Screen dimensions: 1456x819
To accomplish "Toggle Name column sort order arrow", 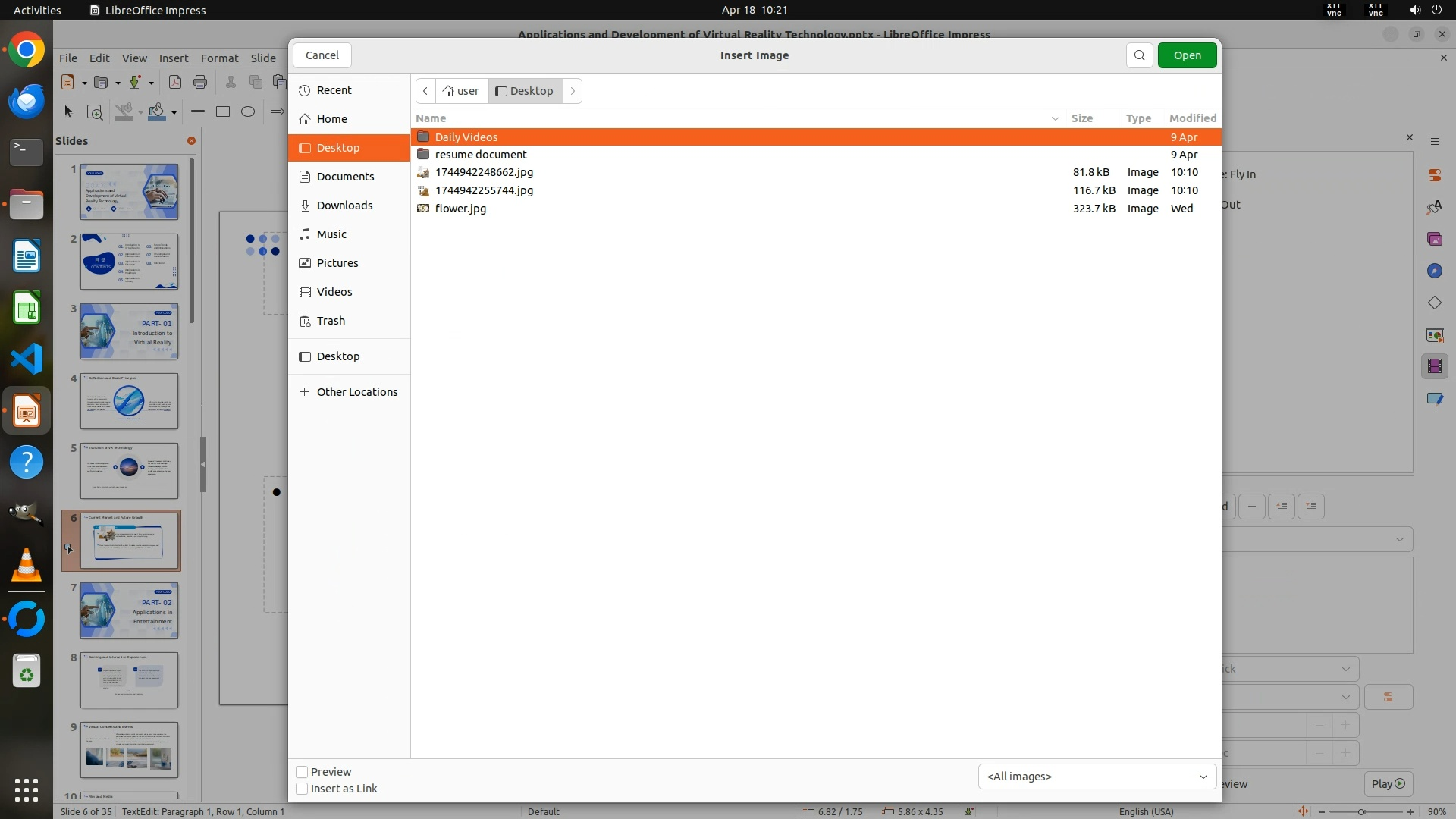I will [1055, 118].
